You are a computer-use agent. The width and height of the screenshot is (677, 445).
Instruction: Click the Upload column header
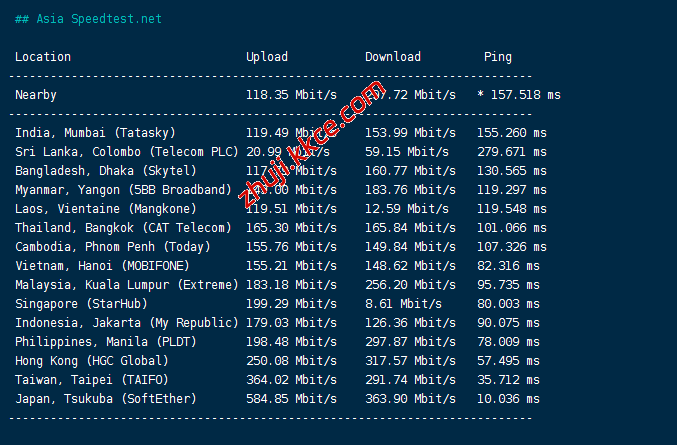click(x=267, y=57)
